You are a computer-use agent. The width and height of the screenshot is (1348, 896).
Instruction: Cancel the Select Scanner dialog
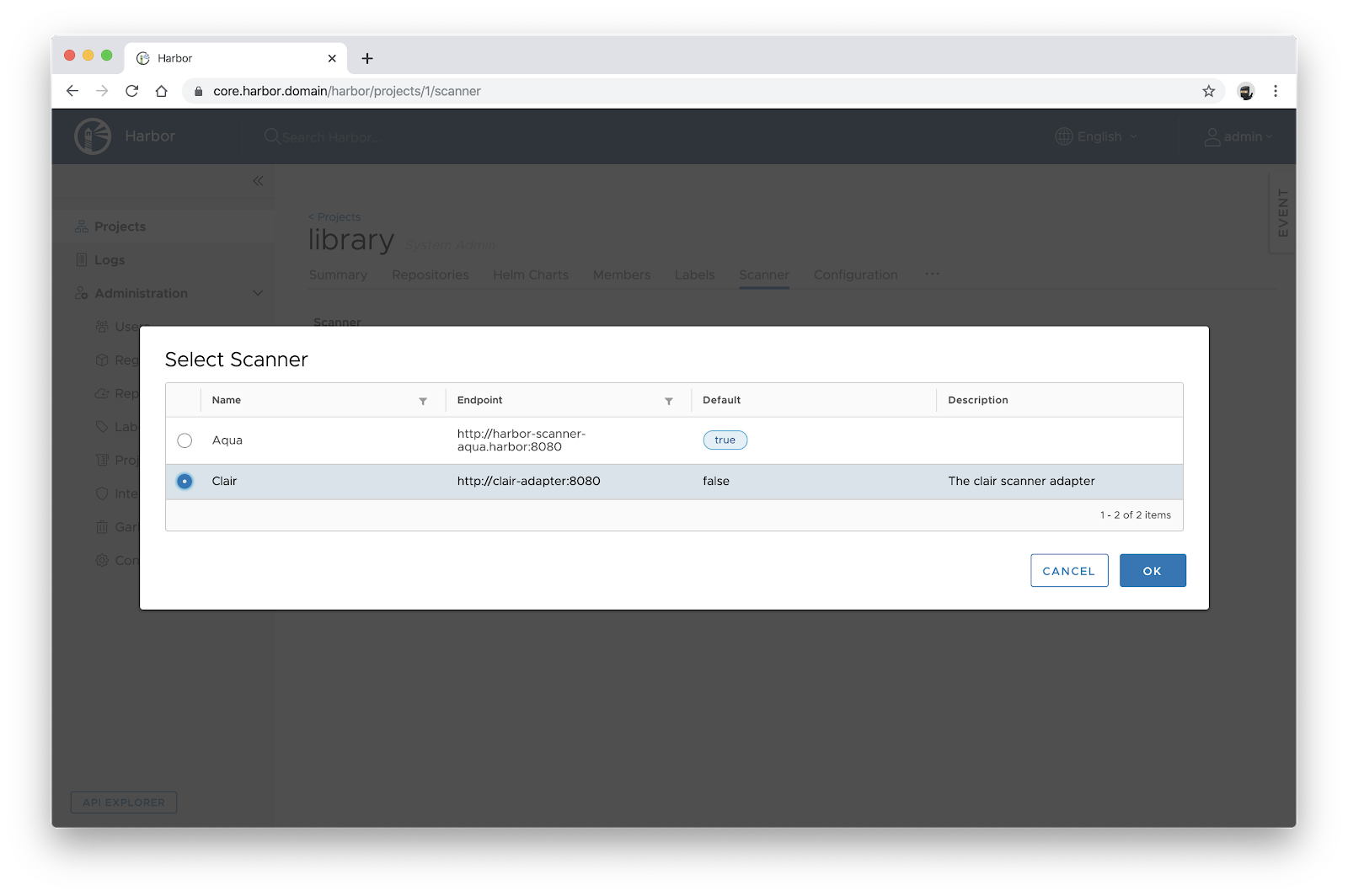[x=1068, y=571]
